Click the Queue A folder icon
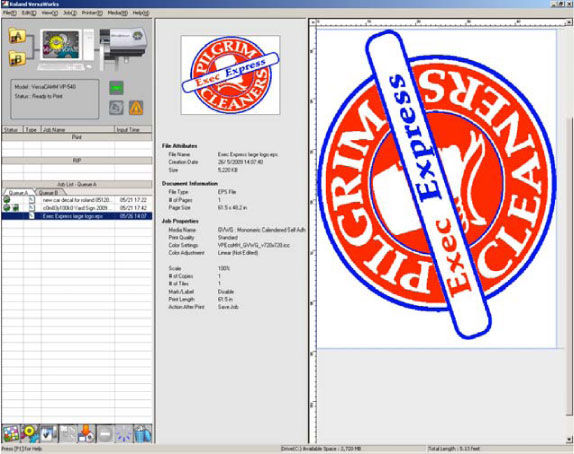Image resolution: width=574 pixels, height=454 pixels. coord(17,36)
